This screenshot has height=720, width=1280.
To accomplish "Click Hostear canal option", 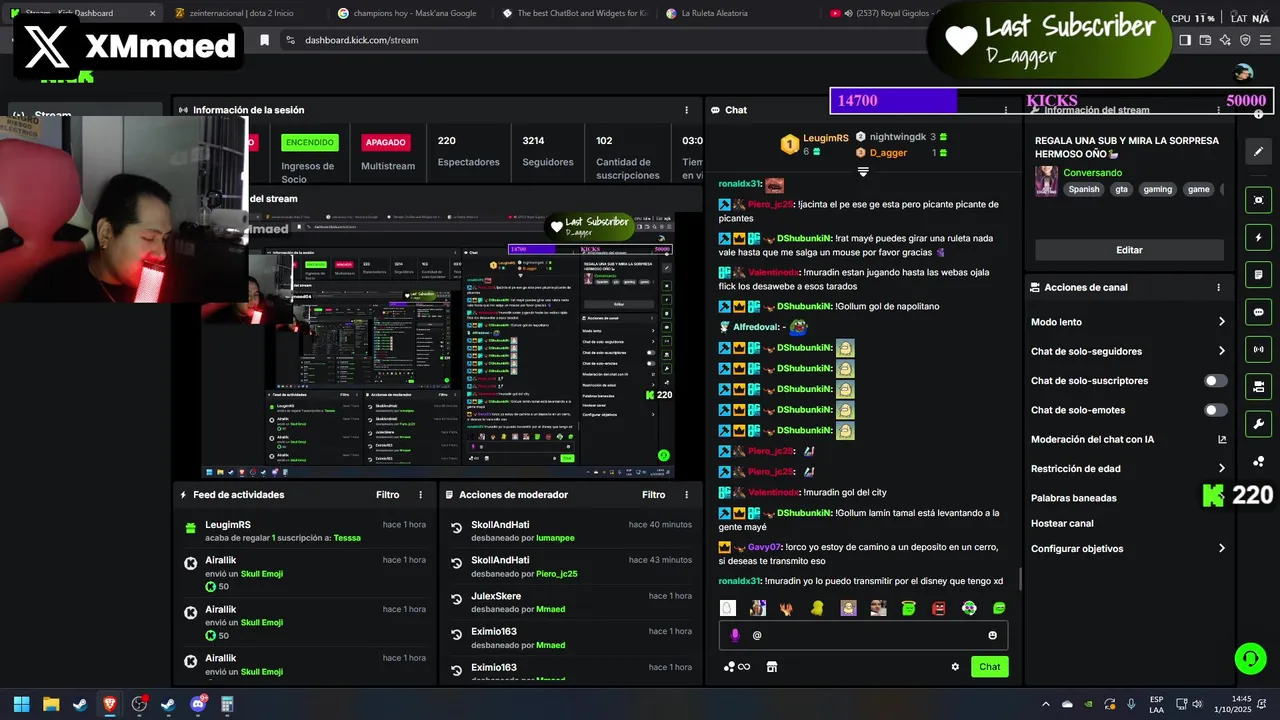I will (1062, 523).
